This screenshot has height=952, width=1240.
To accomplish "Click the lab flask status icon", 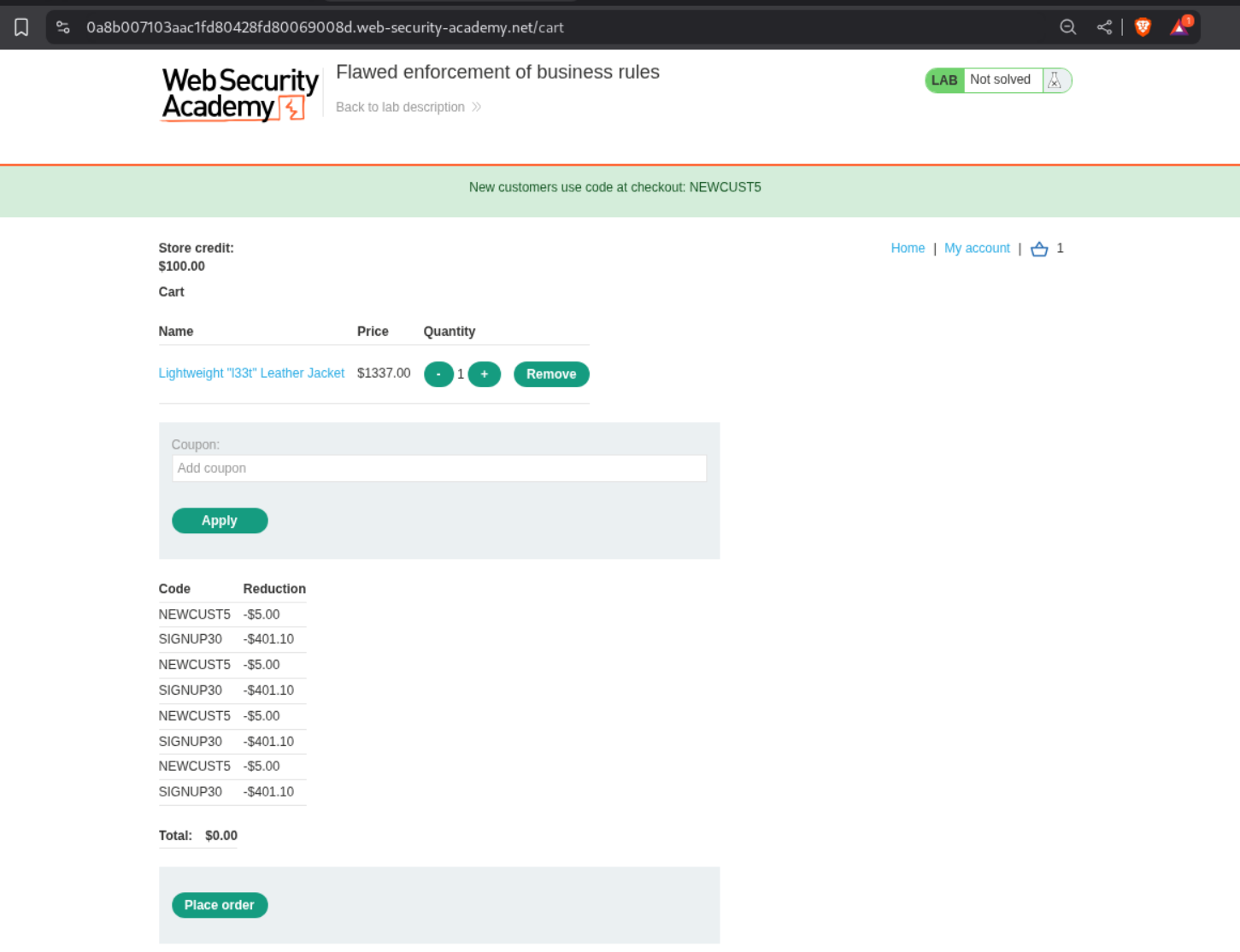I will pos(1055,80).
